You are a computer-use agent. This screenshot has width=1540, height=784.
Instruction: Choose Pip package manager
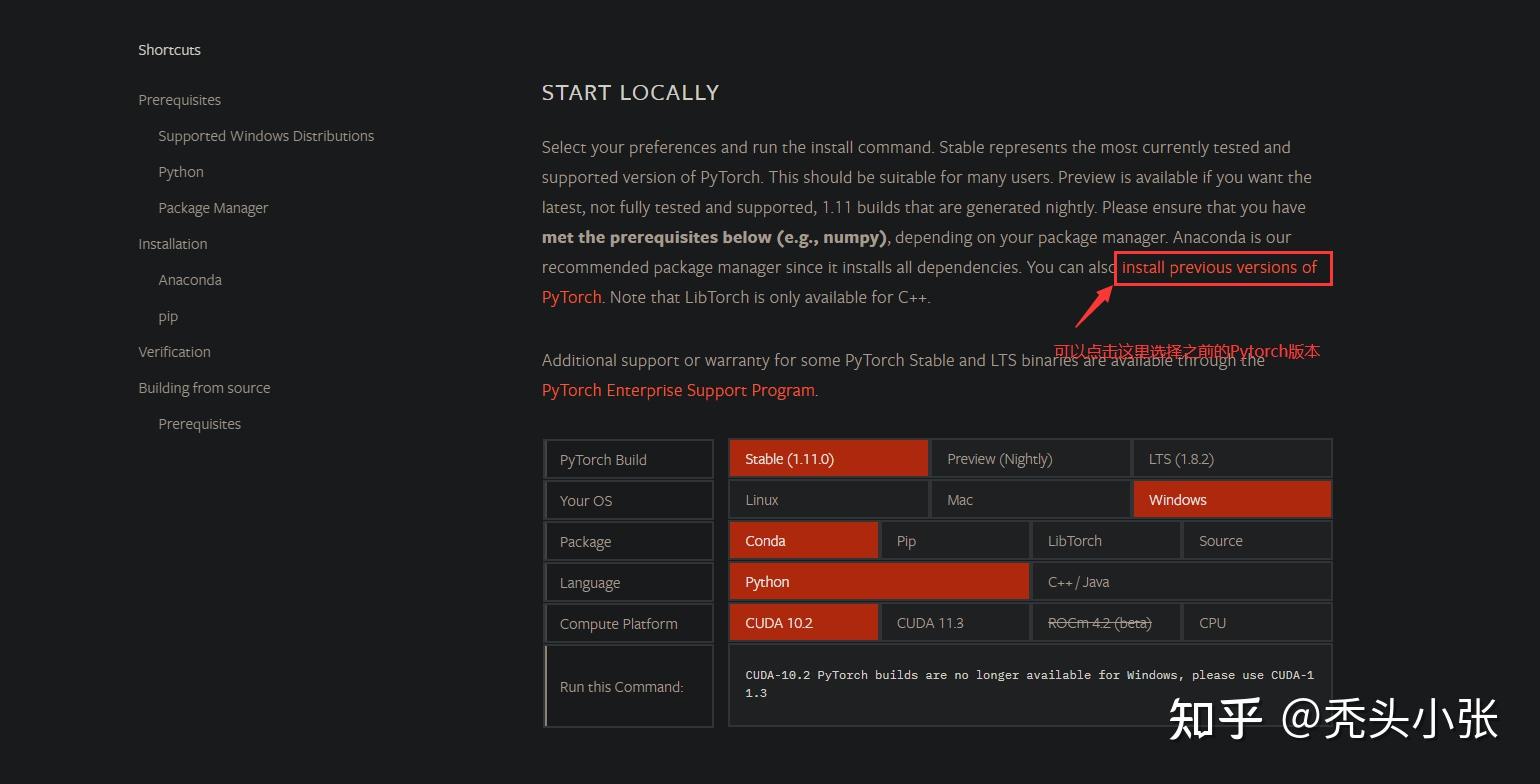coord(955,540)
